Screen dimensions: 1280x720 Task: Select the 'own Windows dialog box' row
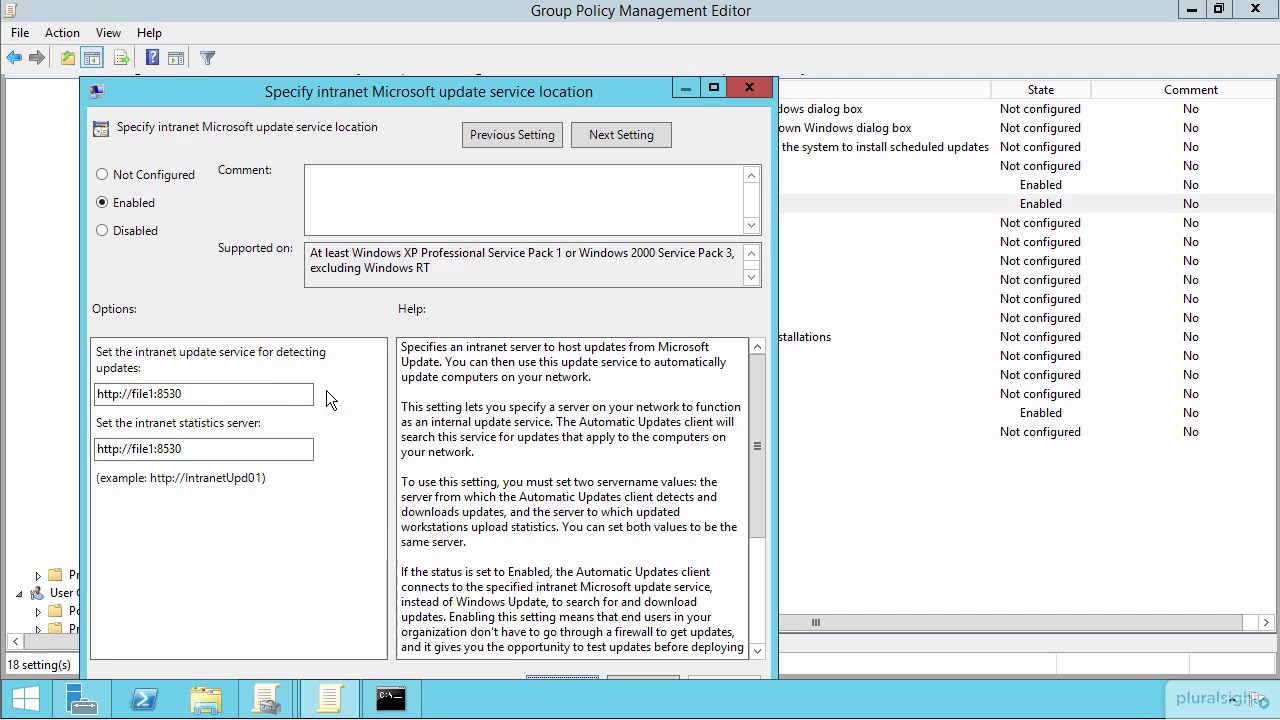point(845,128)
